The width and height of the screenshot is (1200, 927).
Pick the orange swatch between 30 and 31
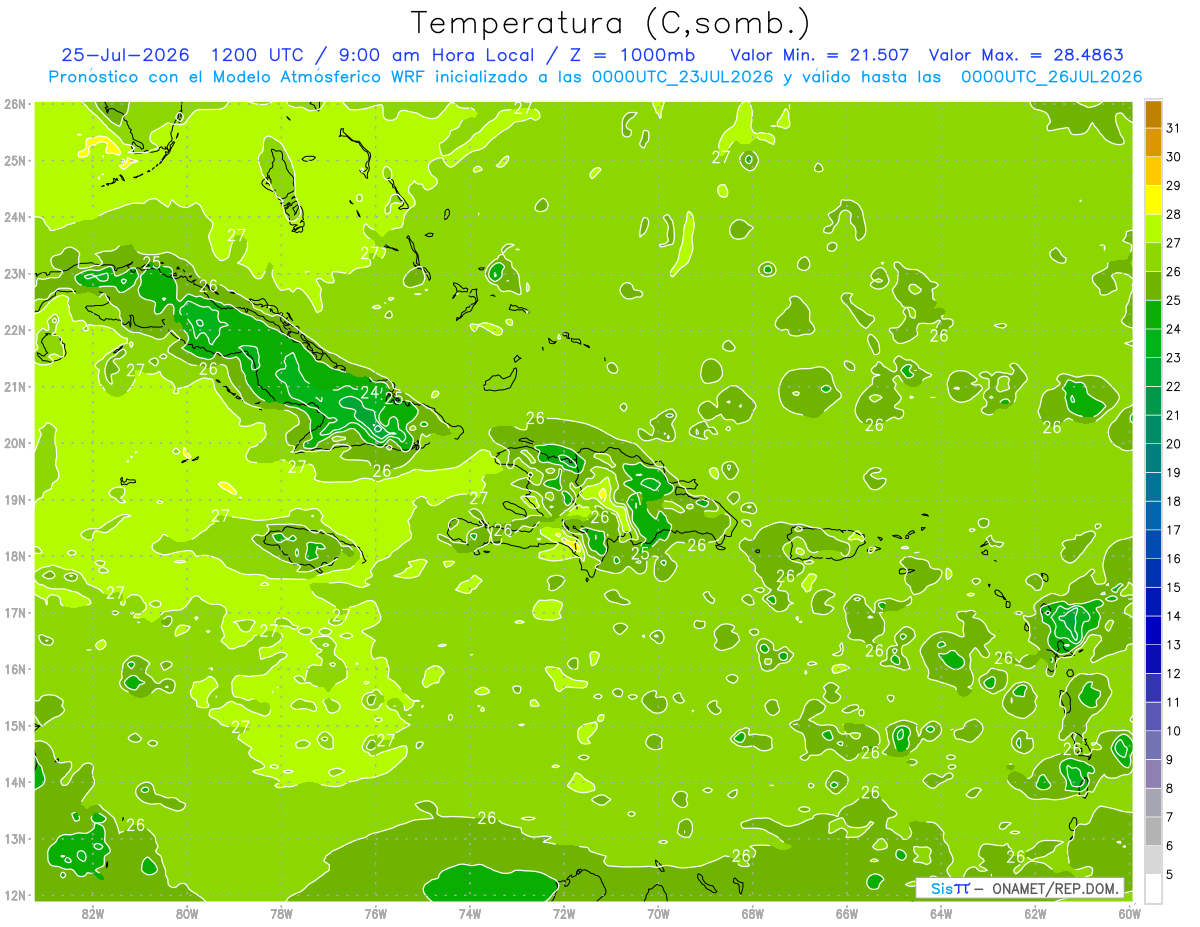pyautogui.click(x=1153, y=142)
